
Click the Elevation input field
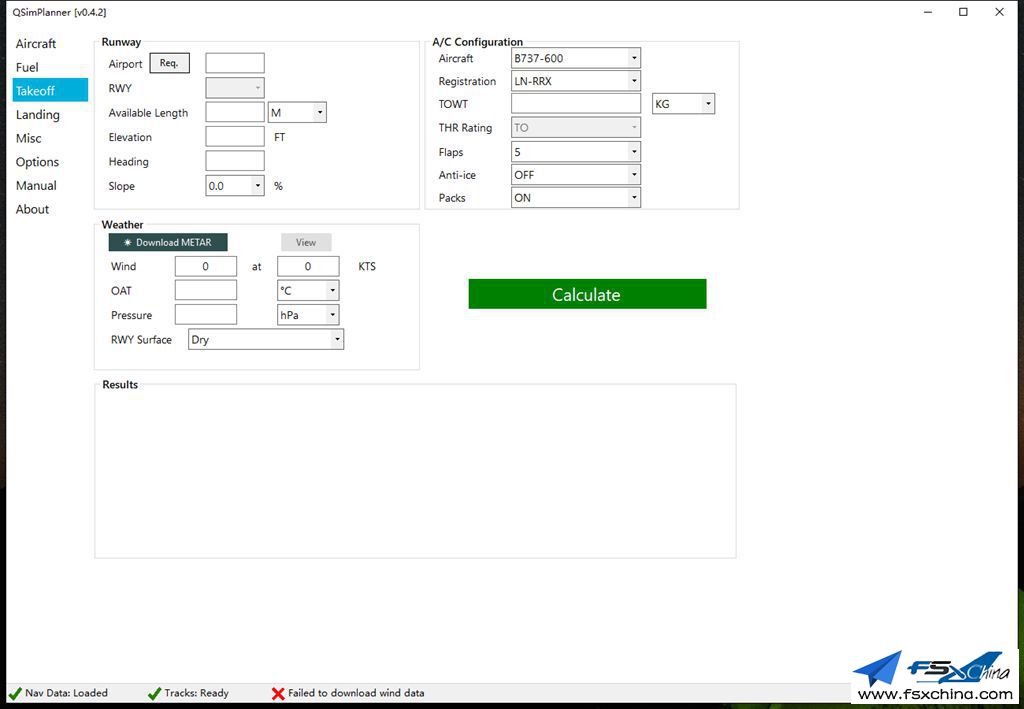[235, 136]
